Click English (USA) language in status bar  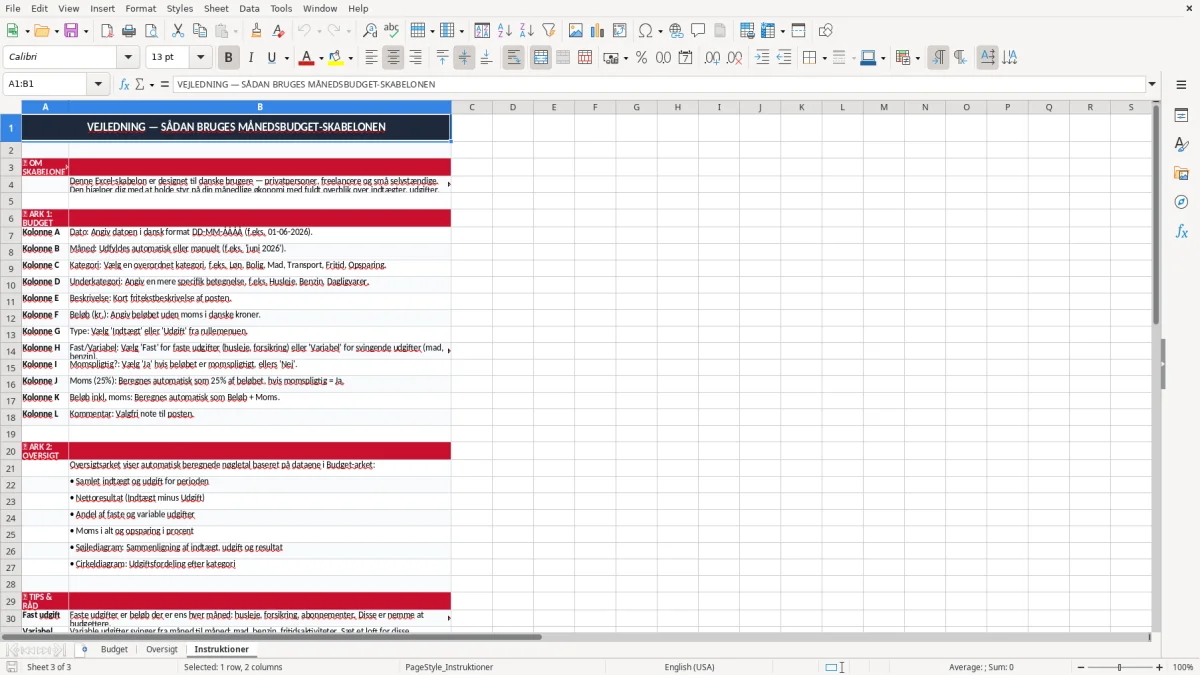690,667
